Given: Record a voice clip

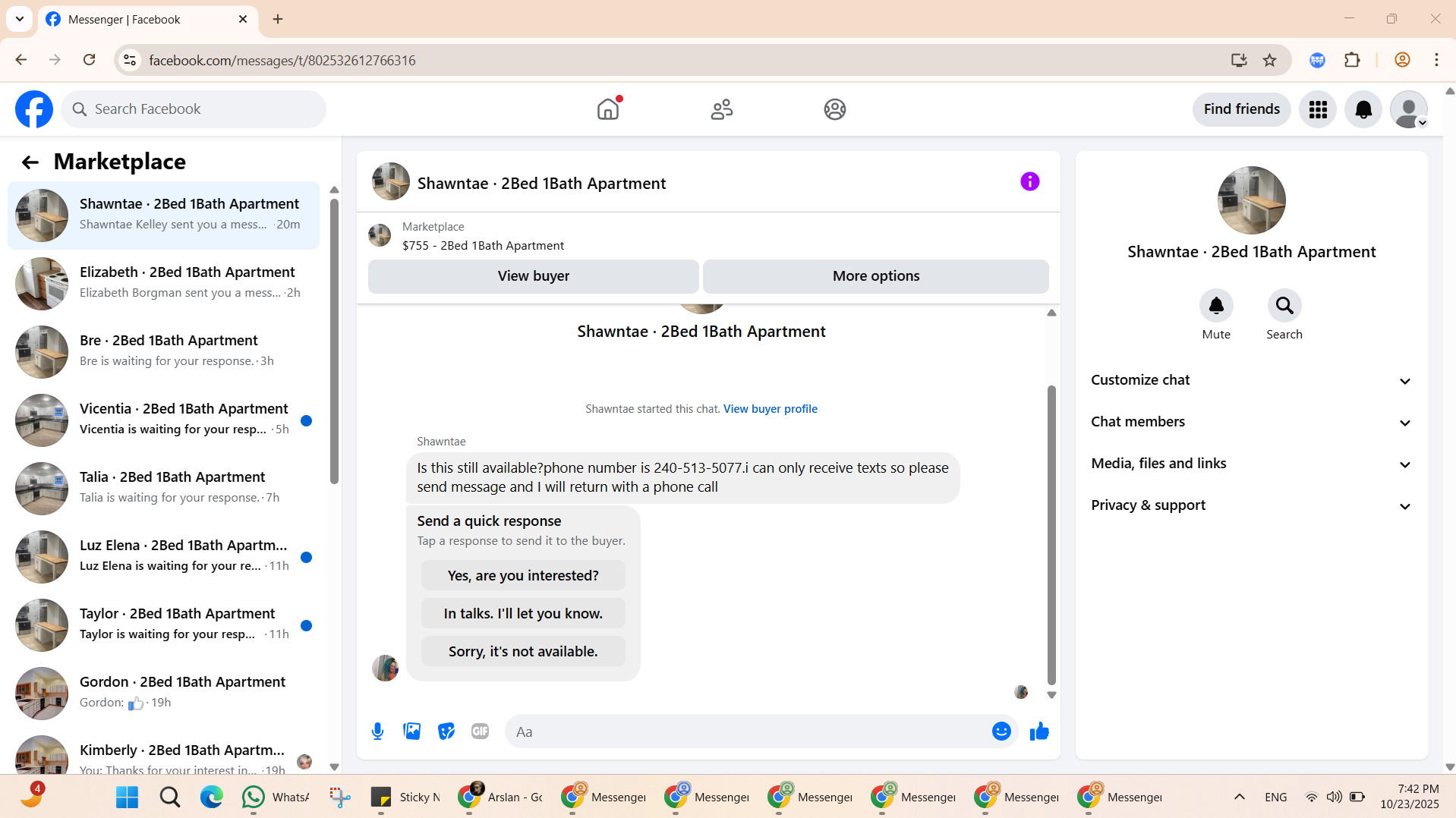Looking at the screenshot, I should click(377, 731).
